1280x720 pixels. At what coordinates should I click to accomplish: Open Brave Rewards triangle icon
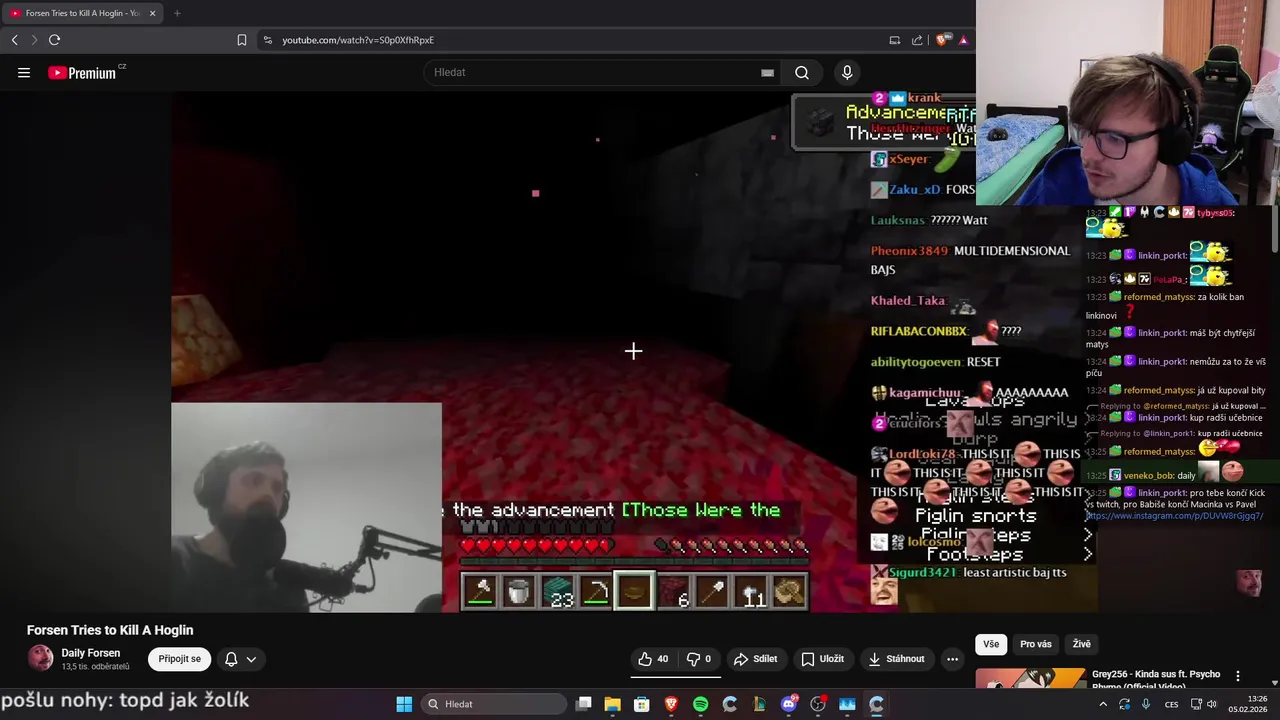(x=963, y=40)
